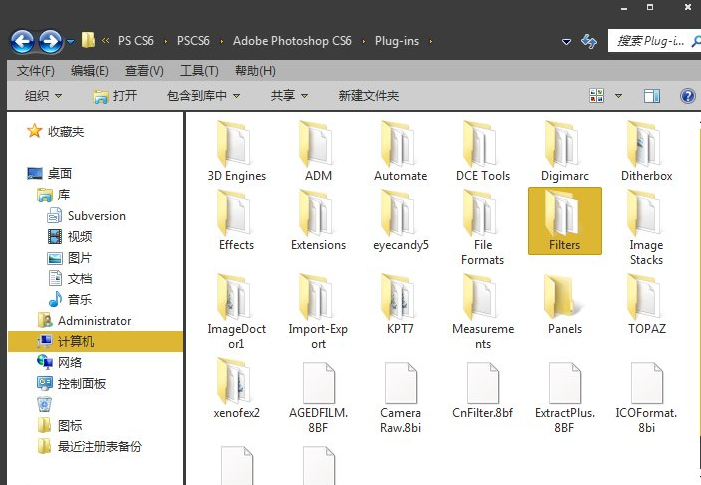Select the Recycle Bin icon in navigation pane
The image size is (701, 485).
click(x=44, y=404)
